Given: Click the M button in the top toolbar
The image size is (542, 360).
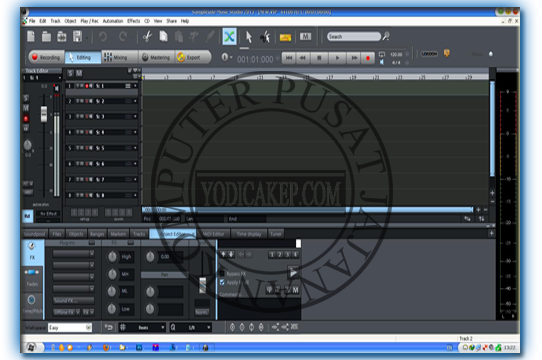Looking at the screenshot, I should (305, 37).
